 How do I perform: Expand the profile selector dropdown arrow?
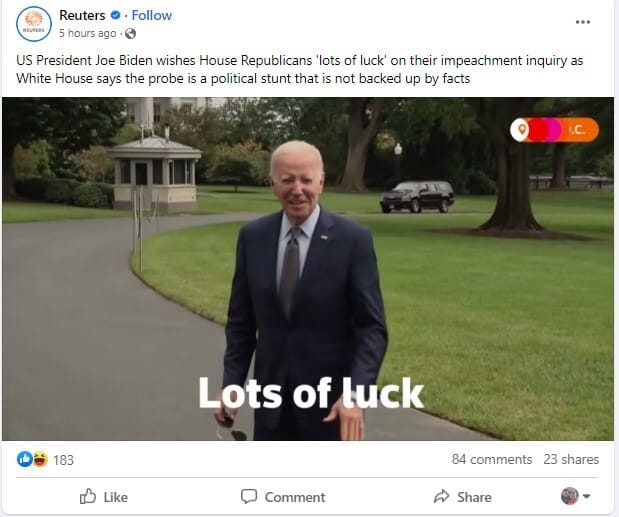tap(587, 496)
